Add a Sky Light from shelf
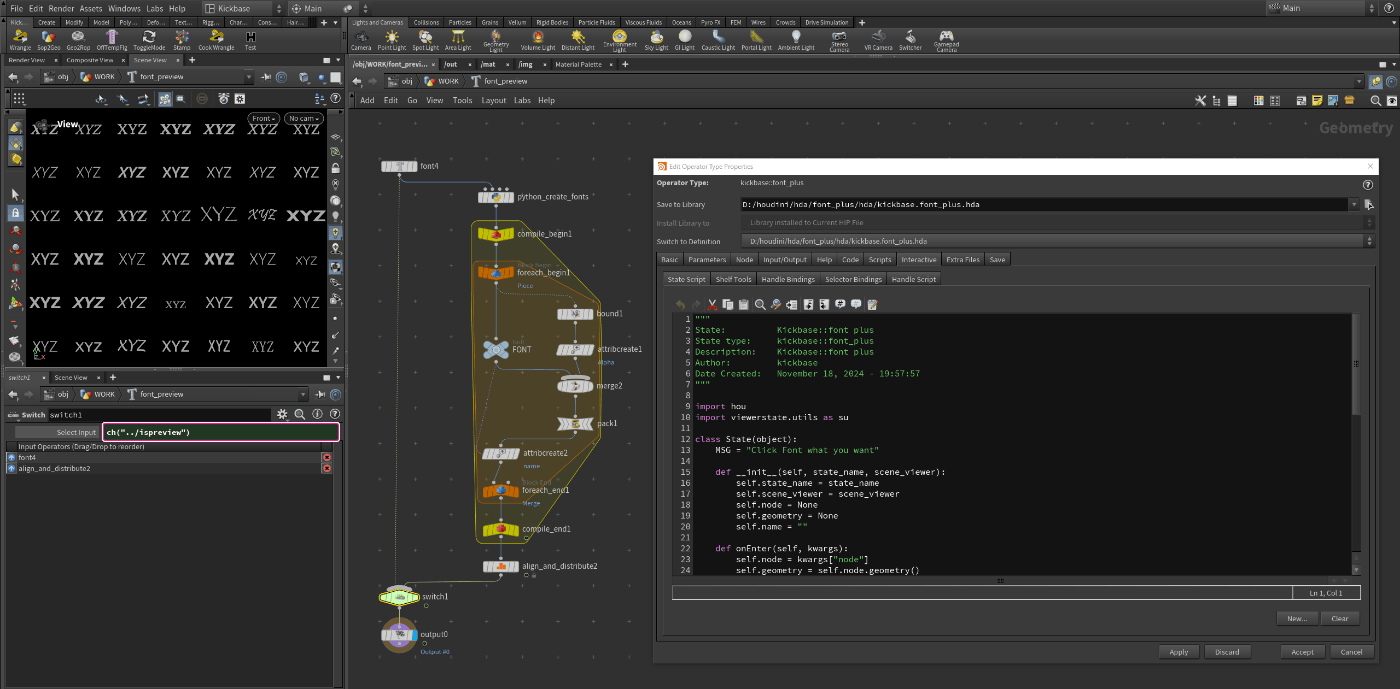 coord(656,40)
